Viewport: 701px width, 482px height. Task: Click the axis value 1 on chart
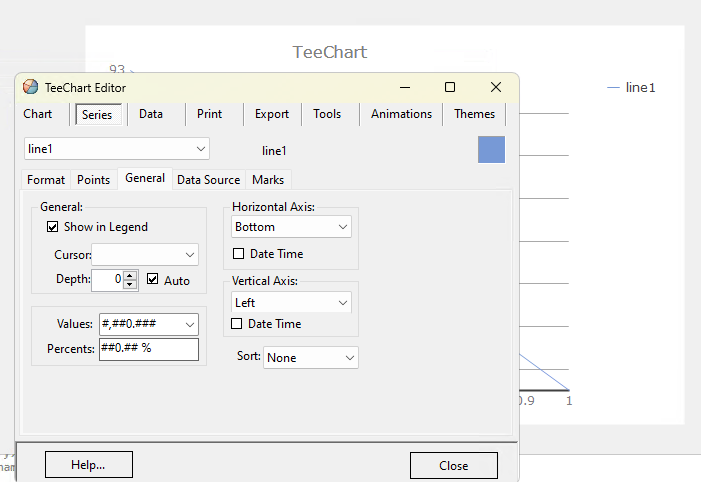[569, 401]
